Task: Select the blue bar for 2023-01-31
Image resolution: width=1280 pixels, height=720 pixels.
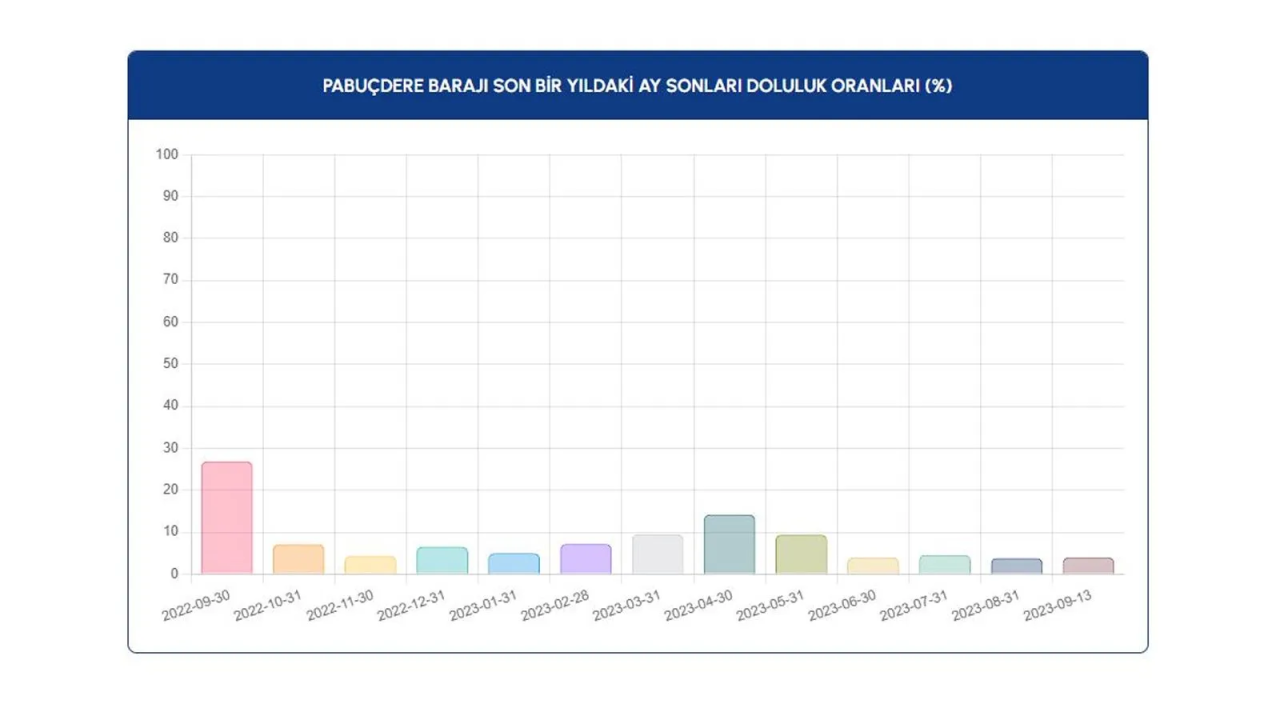Action: coord(514,564)
